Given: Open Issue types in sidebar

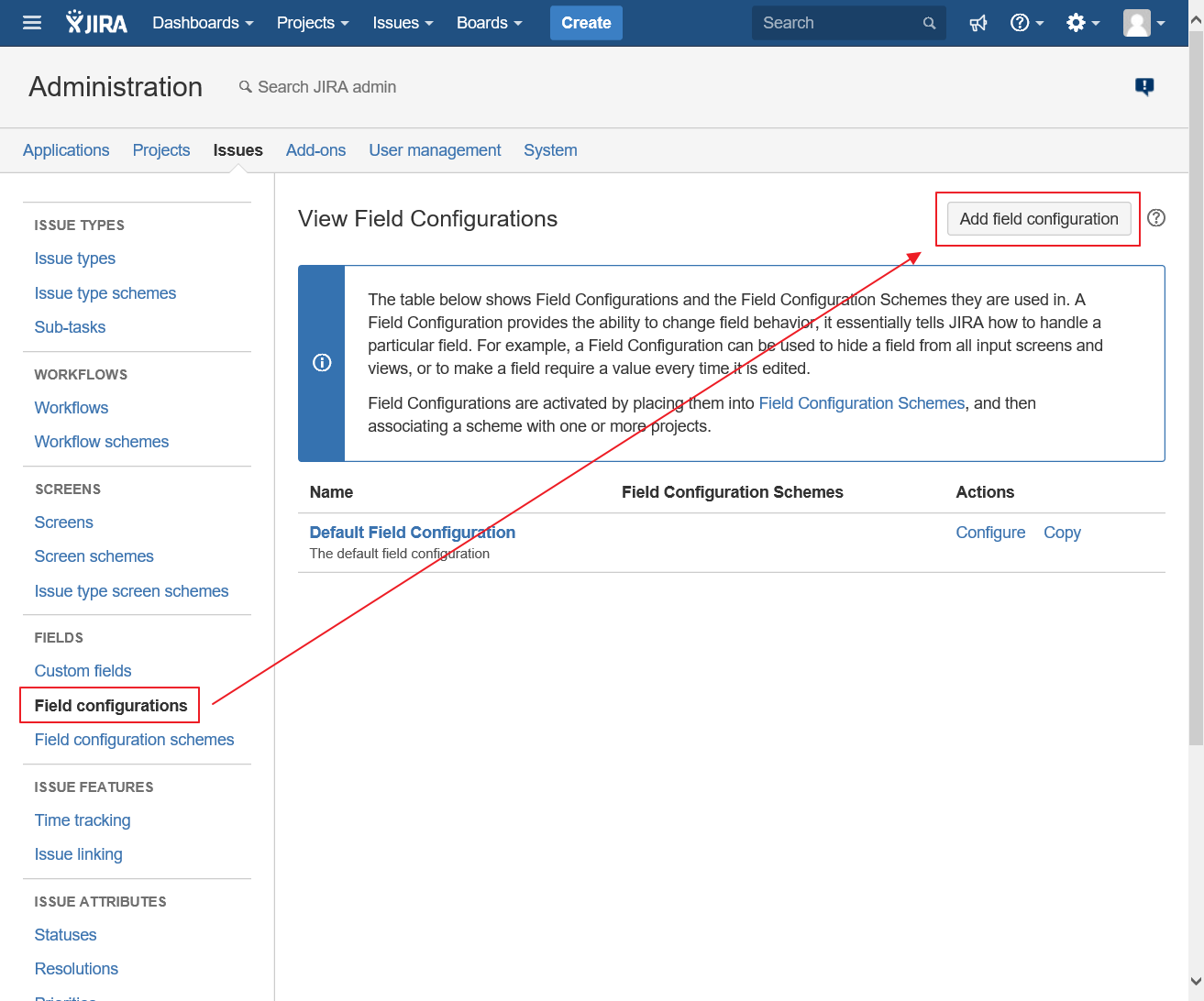Looking at the screenshot, I should click(75, 258).
